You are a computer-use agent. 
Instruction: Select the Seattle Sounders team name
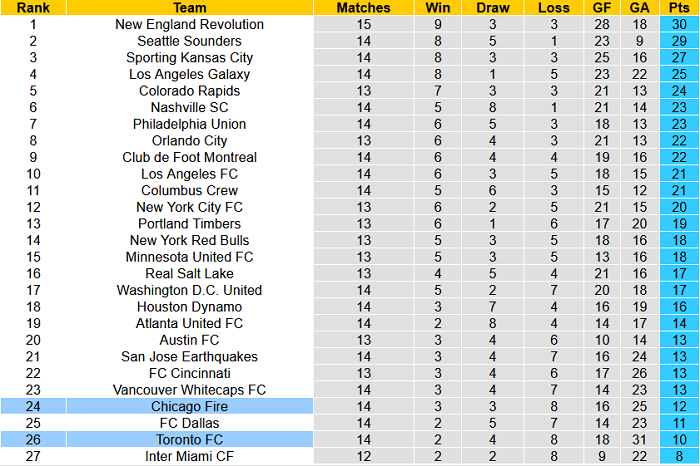point(189,41)
